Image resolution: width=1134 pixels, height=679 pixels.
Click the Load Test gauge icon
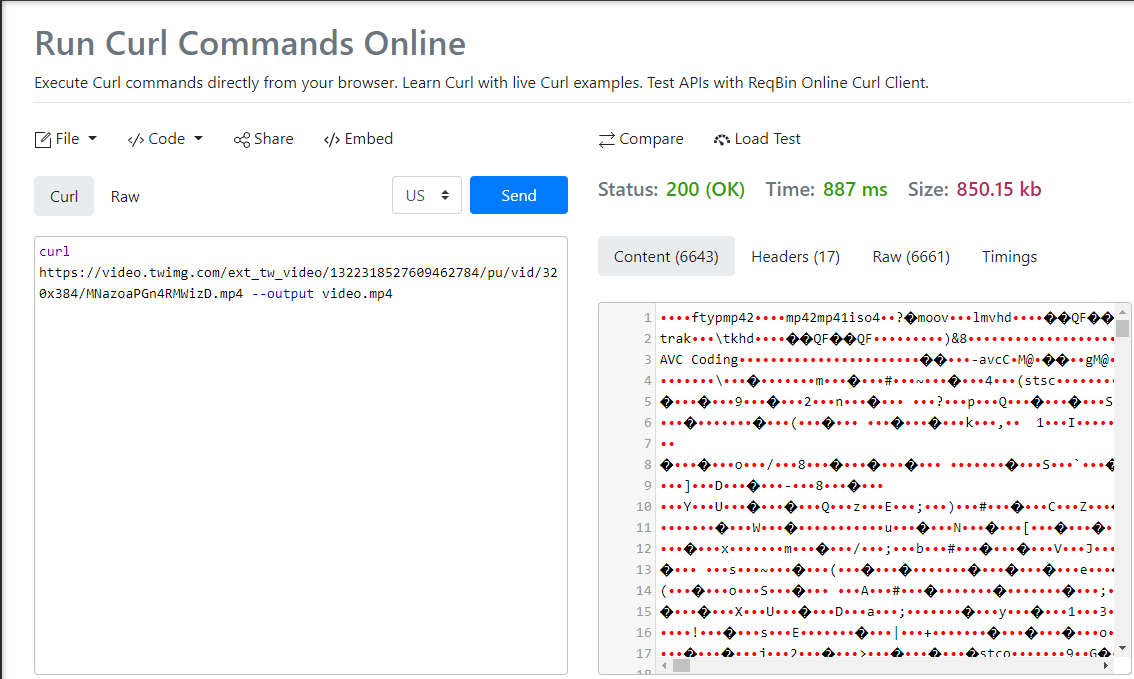coord(722,140)
